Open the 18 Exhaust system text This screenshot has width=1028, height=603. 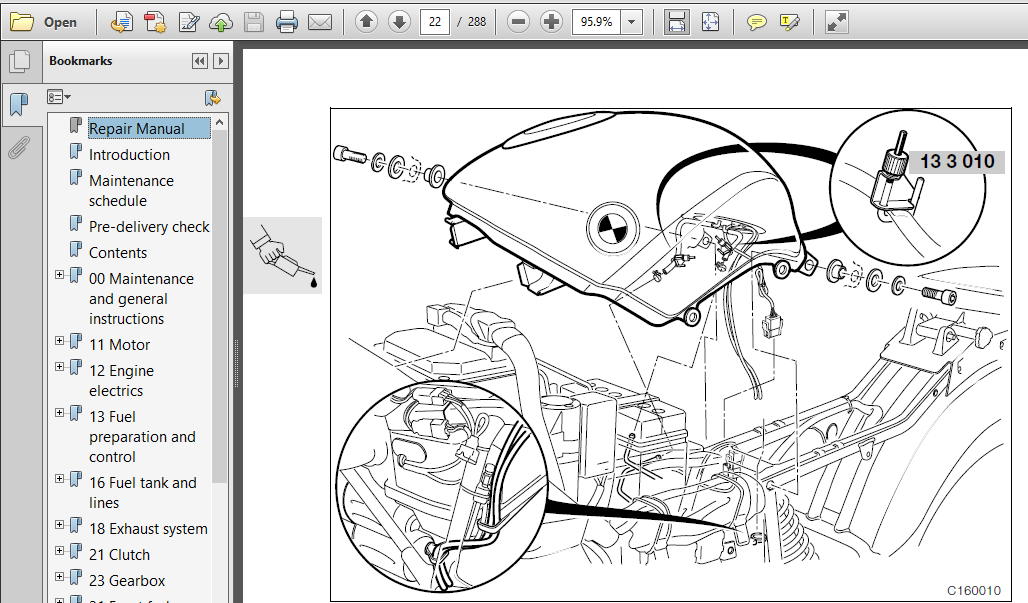coord(148,529)
